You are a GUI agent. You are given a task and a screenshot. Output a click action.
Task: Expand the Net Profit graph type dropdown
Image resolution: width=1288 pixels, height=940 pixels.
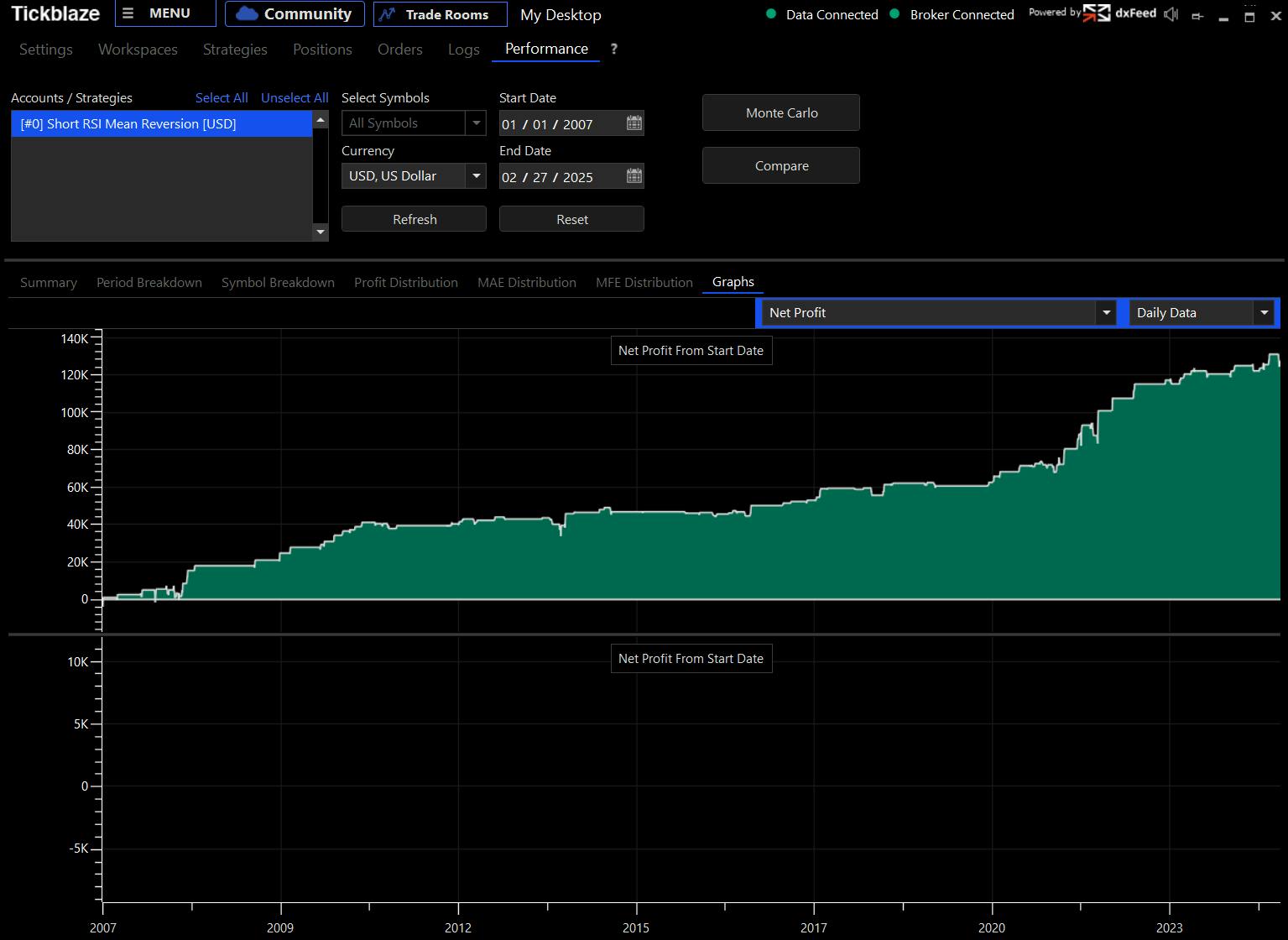tap(1106, 313)
